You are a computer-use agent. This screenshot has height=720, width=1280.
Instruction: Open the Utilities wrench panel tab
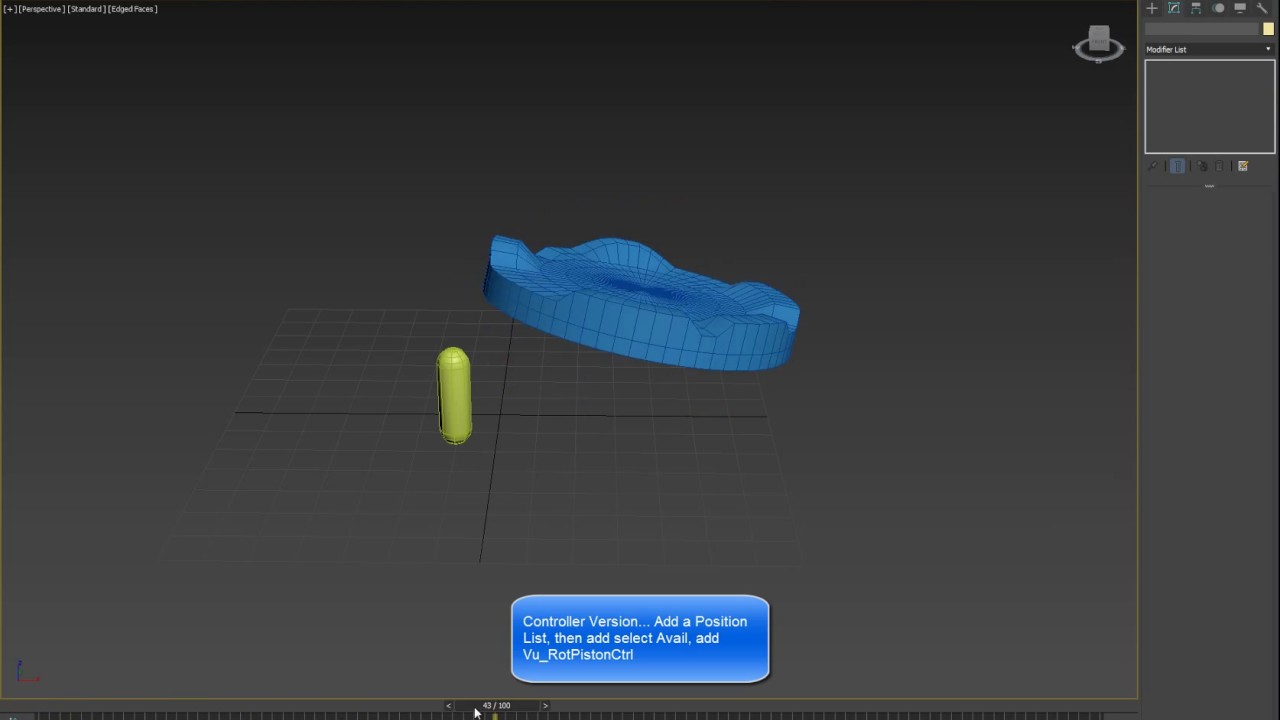tap(1262, 8)
